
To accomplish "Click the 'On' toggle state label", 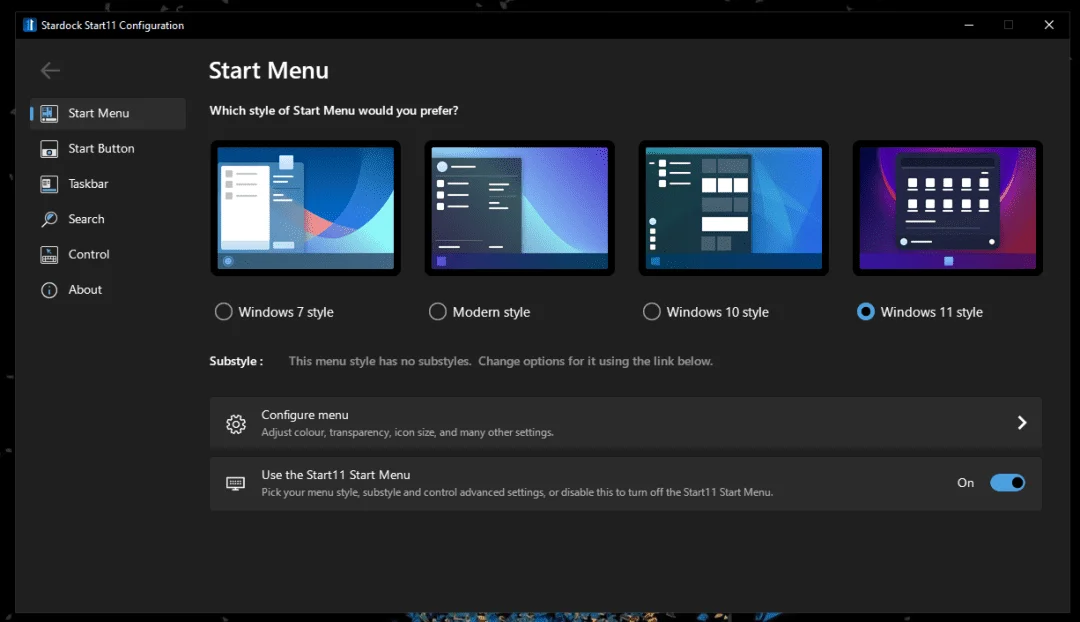I will (x=966, y=483).
